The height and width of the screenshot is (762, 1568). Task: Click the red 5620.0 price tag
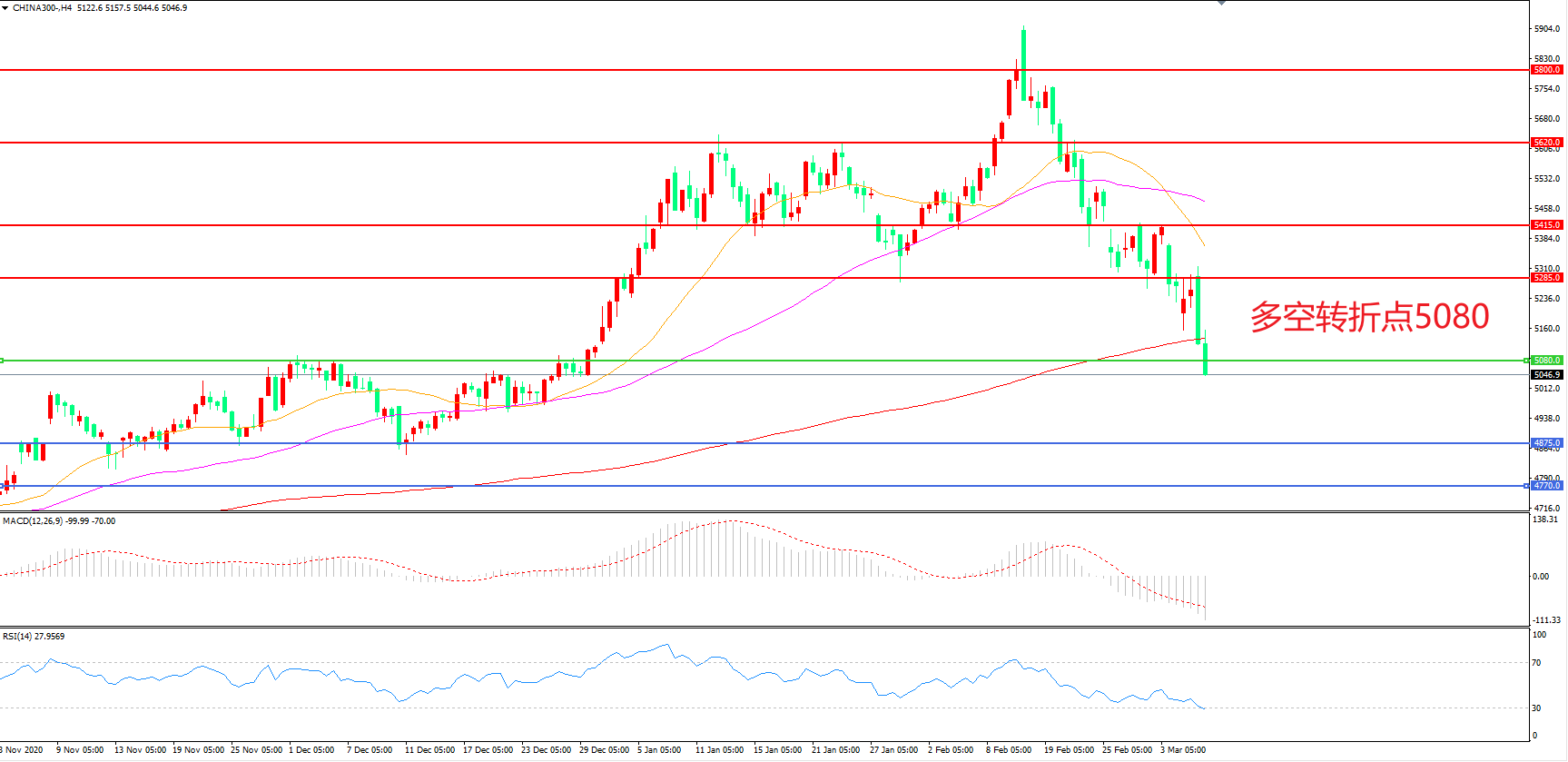[1546, 143]
